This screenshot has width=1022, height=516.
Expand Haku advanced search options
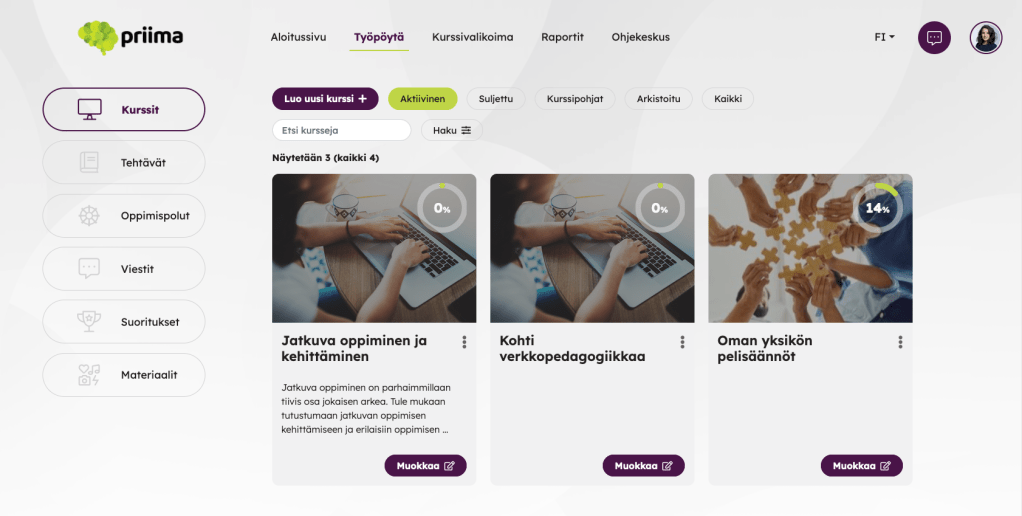click(452, 130)
